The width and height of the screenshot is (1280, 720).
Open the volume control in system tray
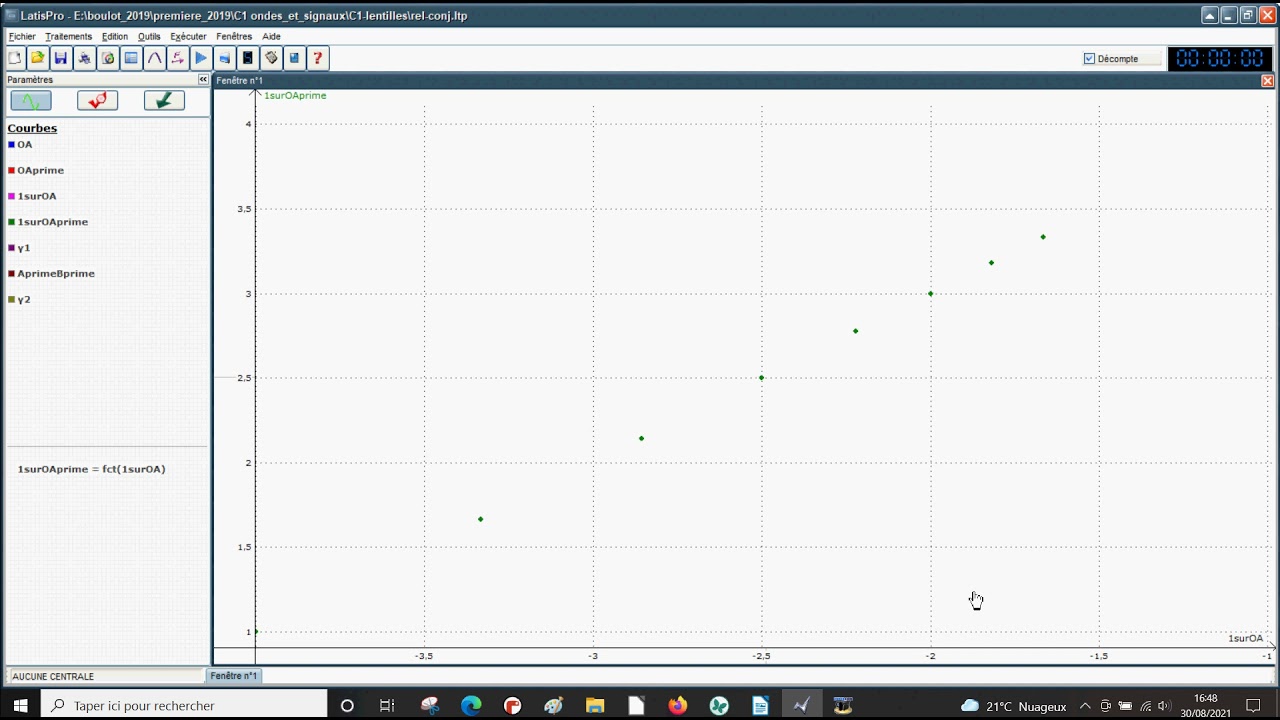pyautogui.click(x=1163, y=706)
